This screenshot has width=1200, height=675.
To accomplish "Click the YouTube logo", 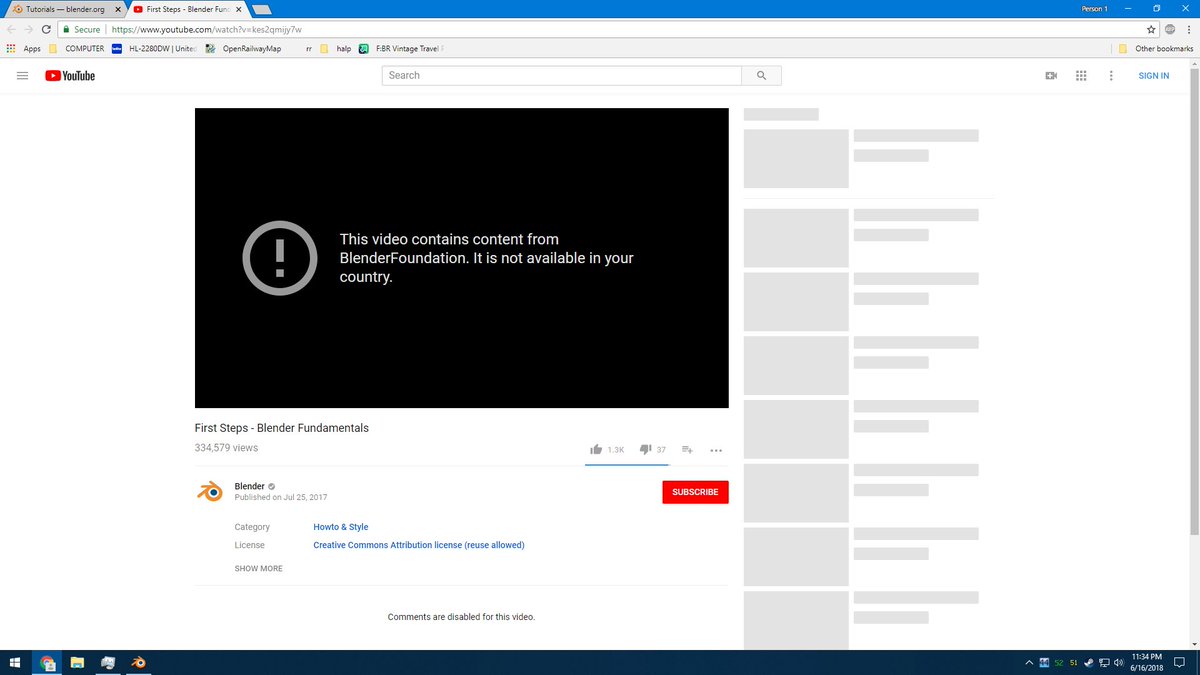I will 70,75.
